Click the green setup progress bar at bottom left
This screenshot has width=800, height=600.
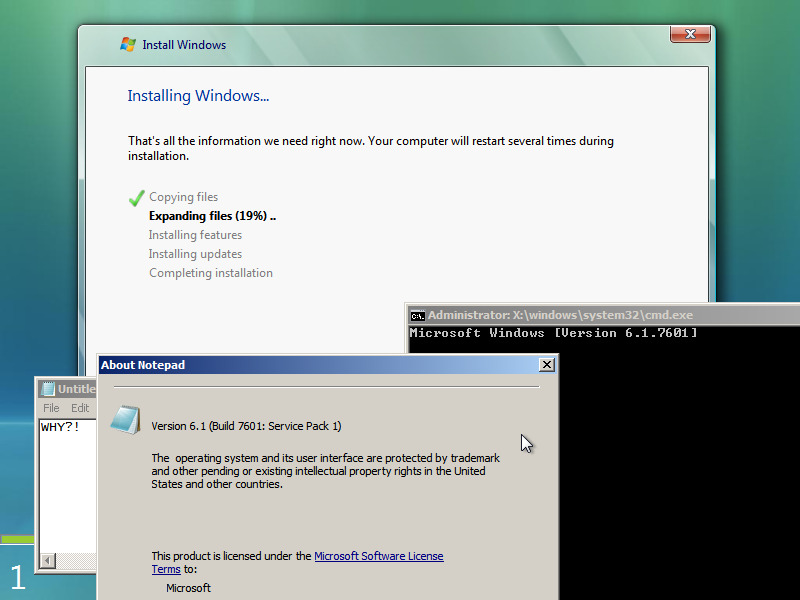(x=17, y=539)
